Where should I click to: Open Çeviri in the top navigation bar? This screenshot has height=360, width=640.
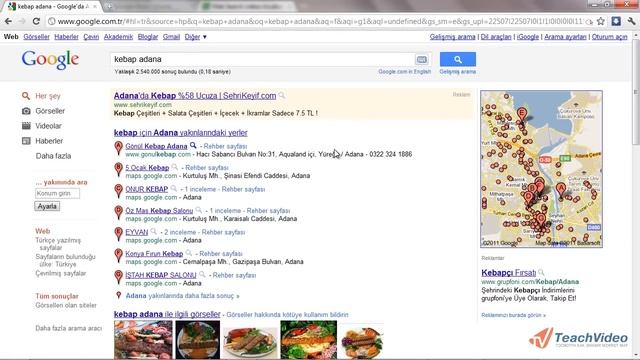pyautogui.click(x=91, y=37)
